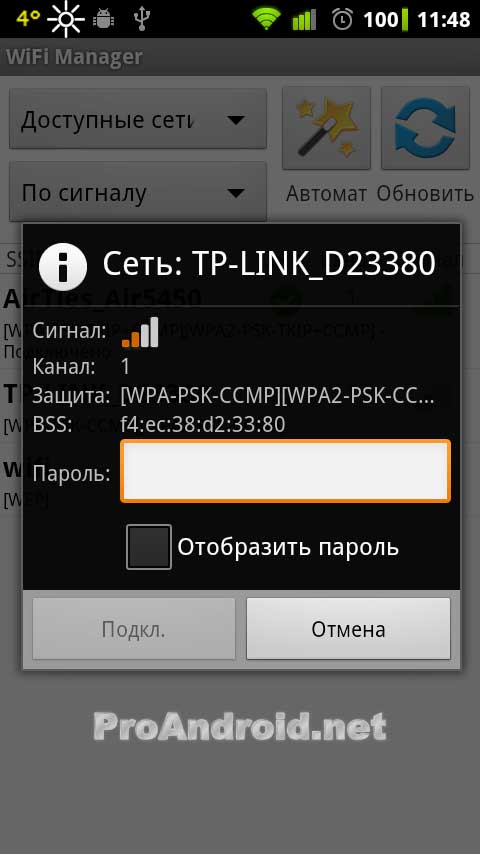Tap the Подкл. connect button
This screenshot has width=480, height=854.
click(133, 629)
